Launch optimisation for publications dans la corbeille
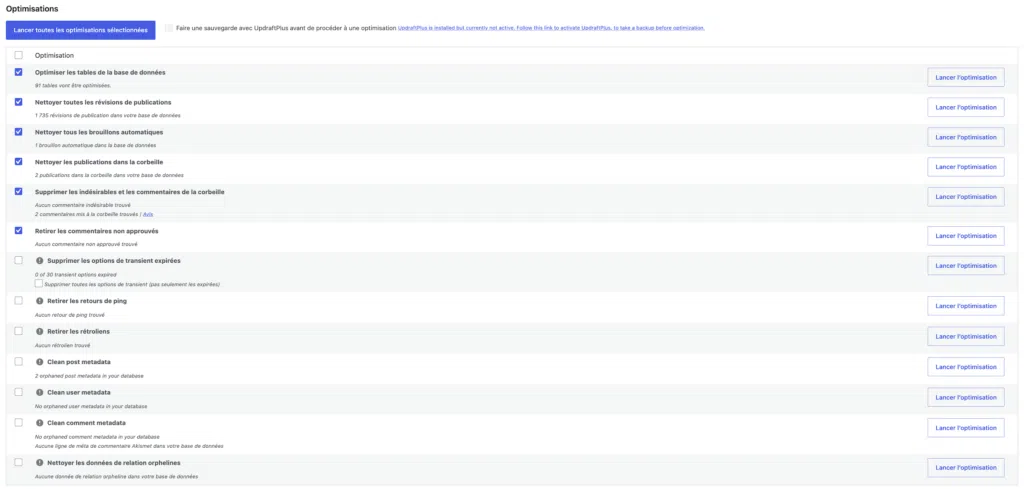 point(966,166)
